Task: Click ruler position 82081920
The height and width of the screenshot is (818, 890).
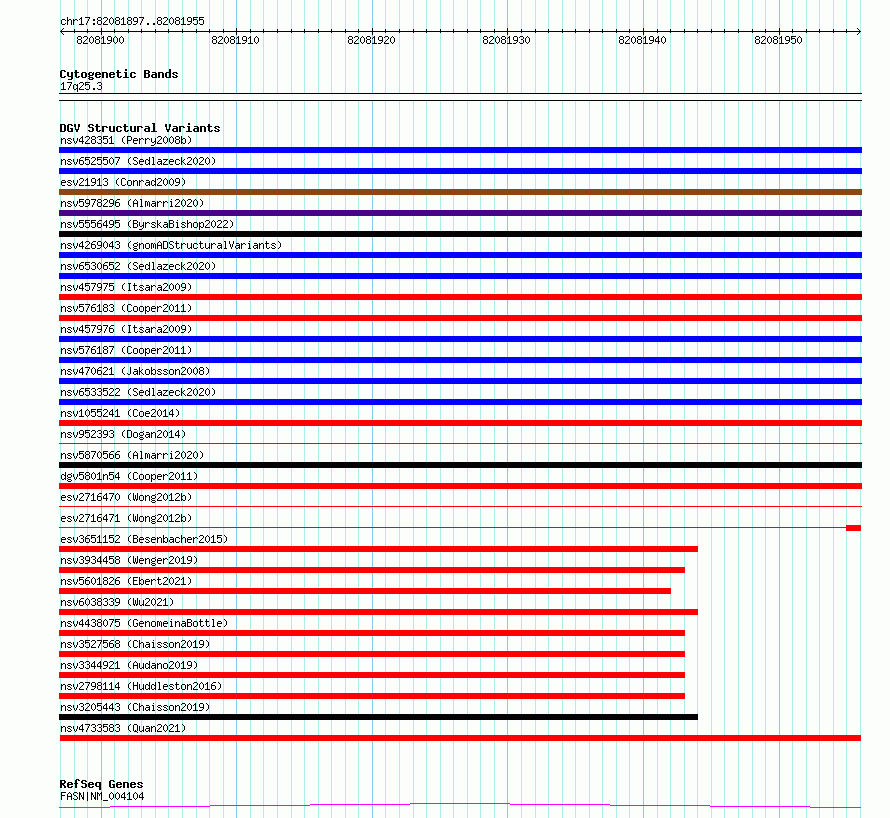Action: pos(371,40)
